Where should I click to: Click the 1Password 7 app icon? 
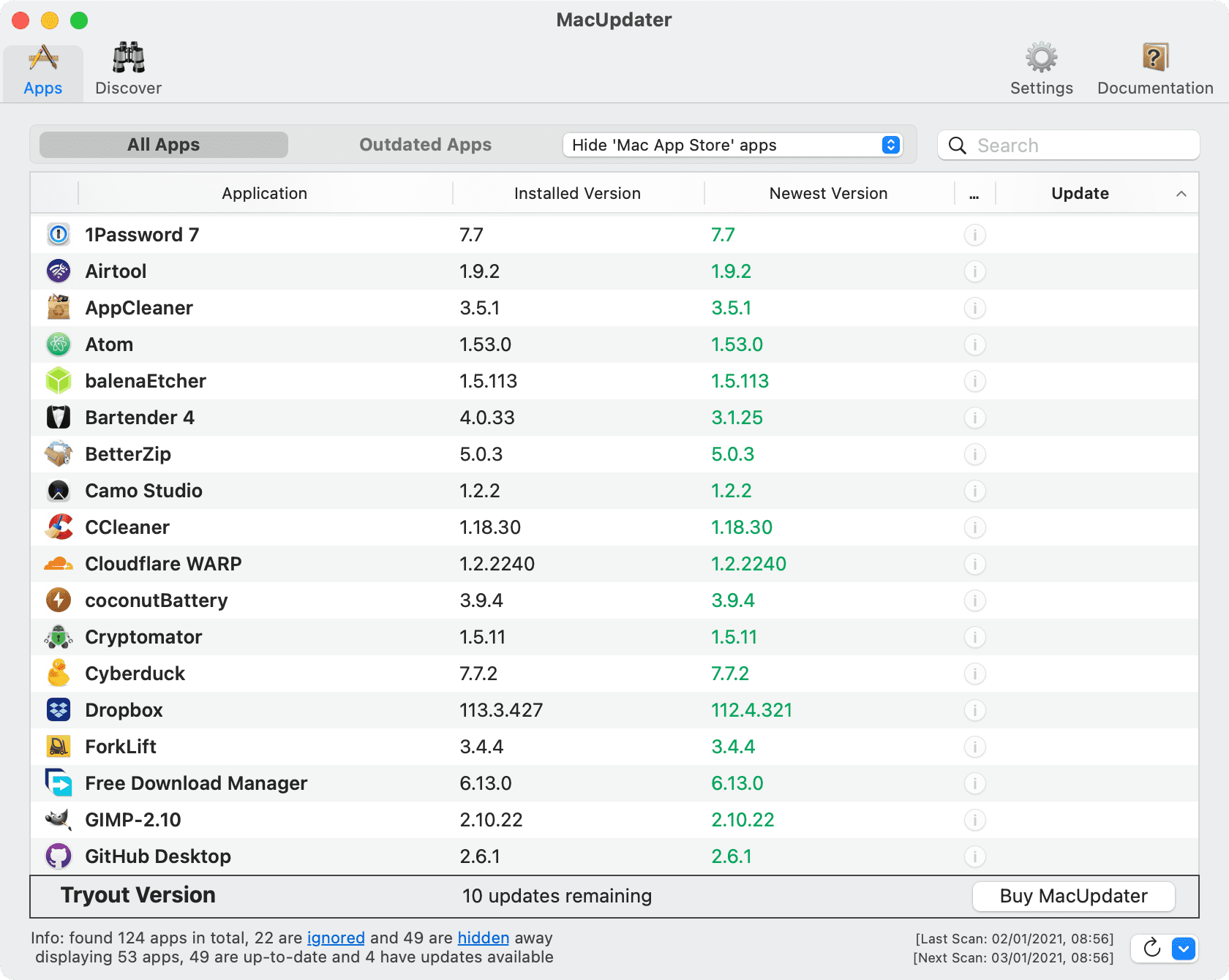click(59, 235)
